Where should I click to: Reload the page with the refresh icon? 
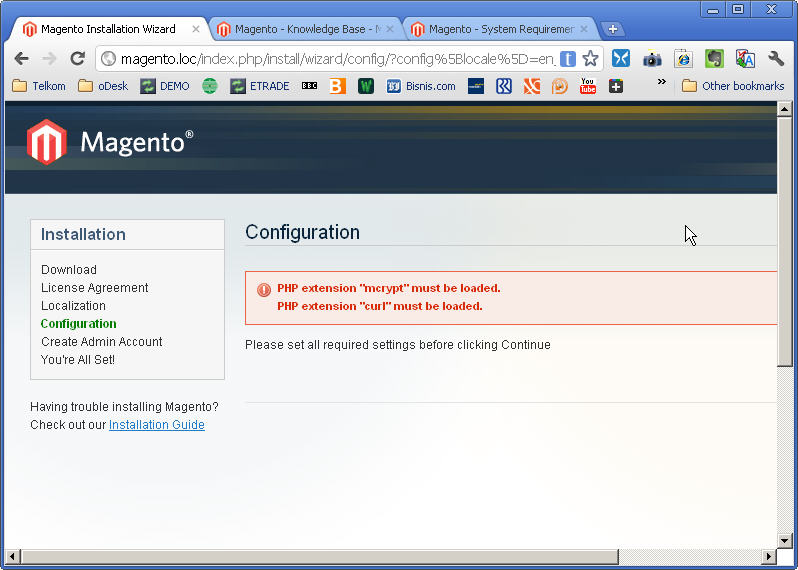77,59
